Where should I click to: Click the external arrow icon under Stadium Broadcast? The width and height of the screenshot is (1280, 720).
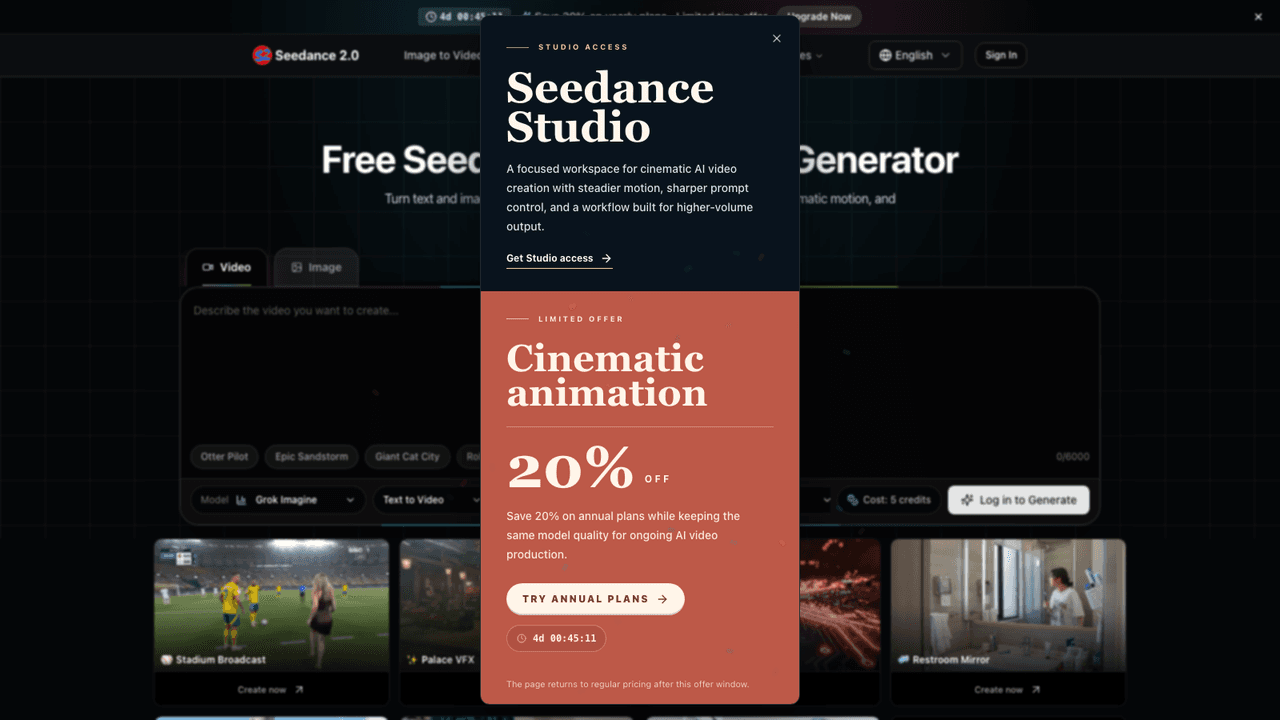299,690
